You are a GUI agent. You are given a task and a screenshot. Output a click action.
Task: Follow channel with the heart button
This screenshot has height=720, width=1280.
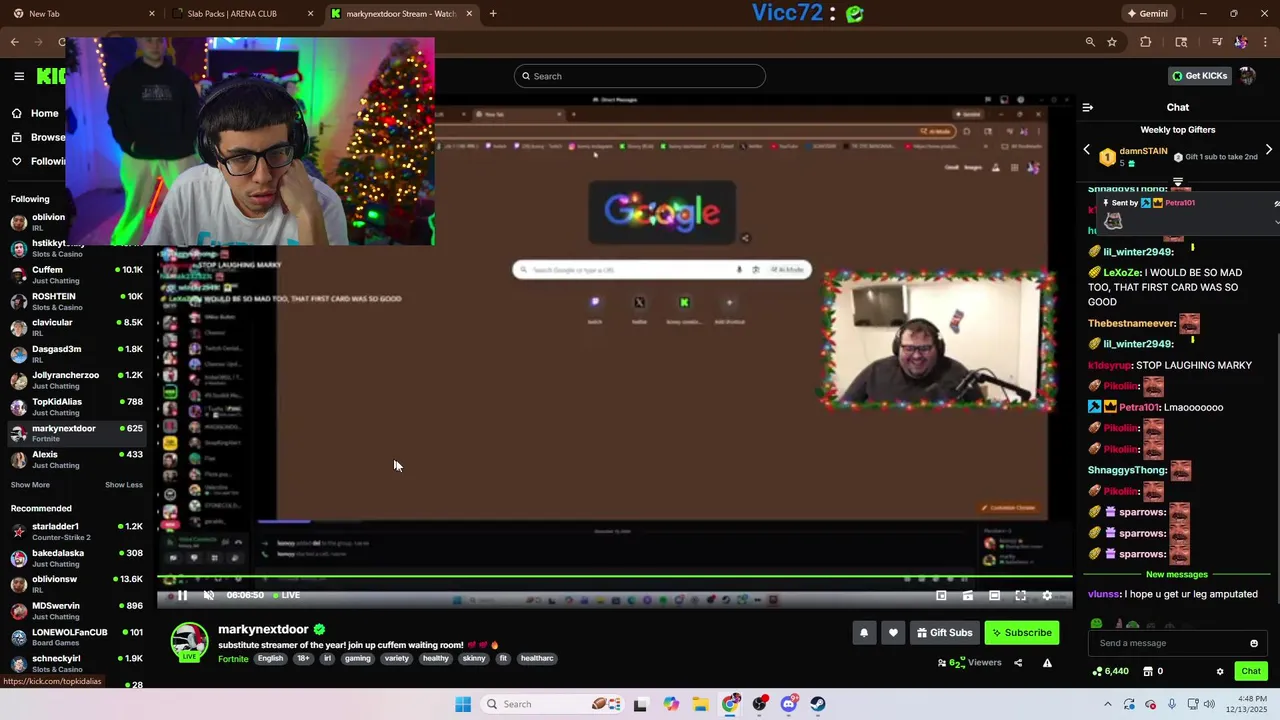(893, 633)
